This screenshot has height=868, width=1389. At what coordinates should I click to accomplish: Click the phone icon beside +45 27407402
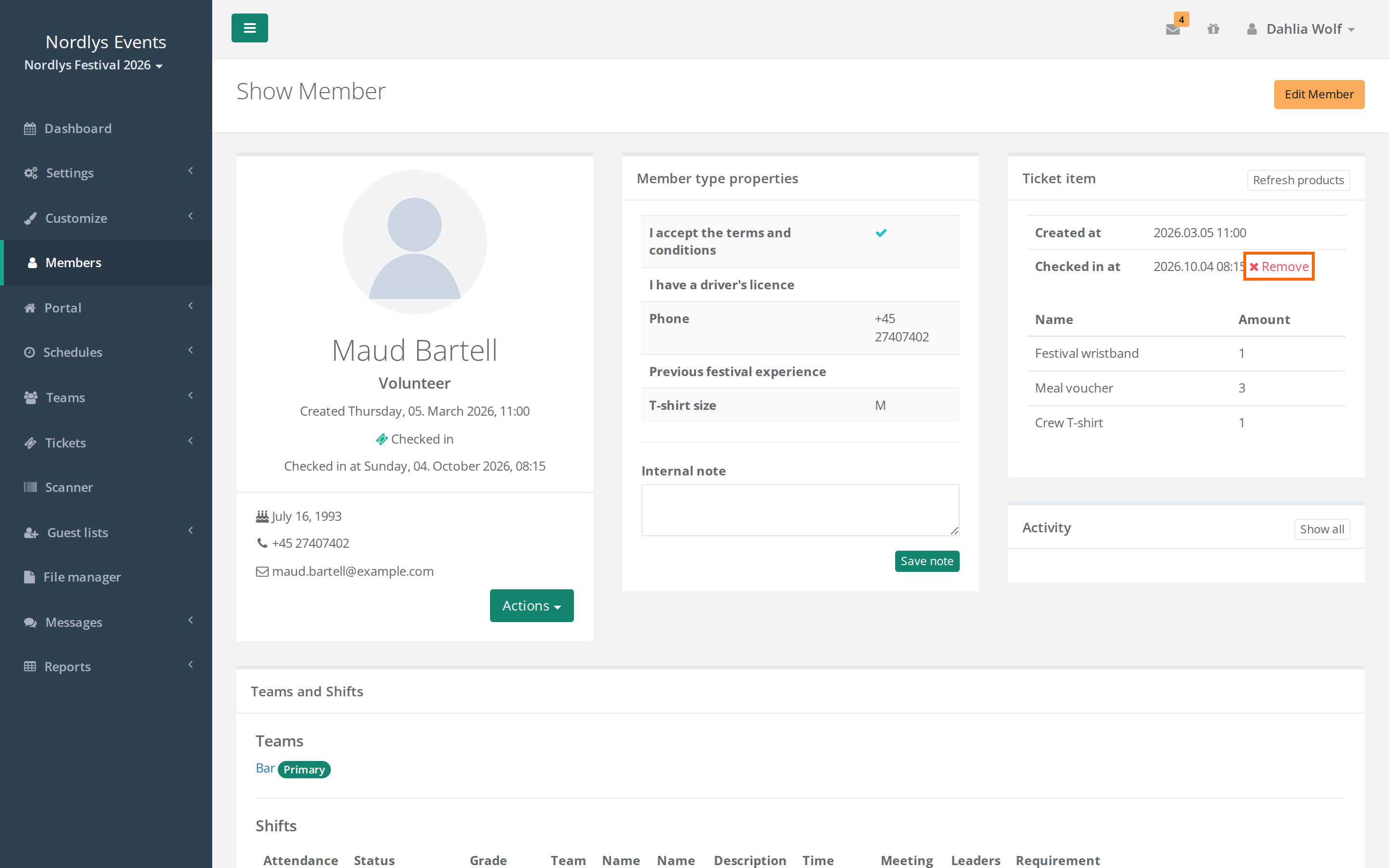[262, 543]
